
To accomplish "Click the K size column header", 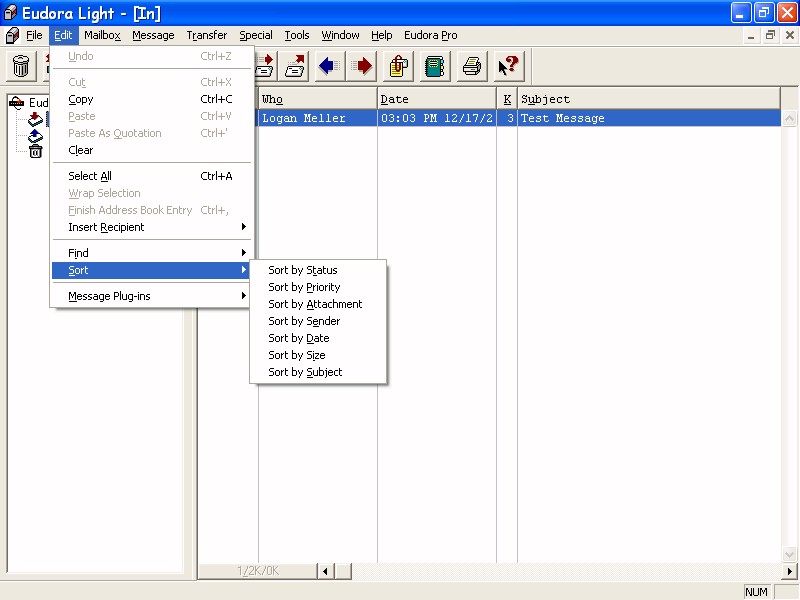I will tap(507, 99).
